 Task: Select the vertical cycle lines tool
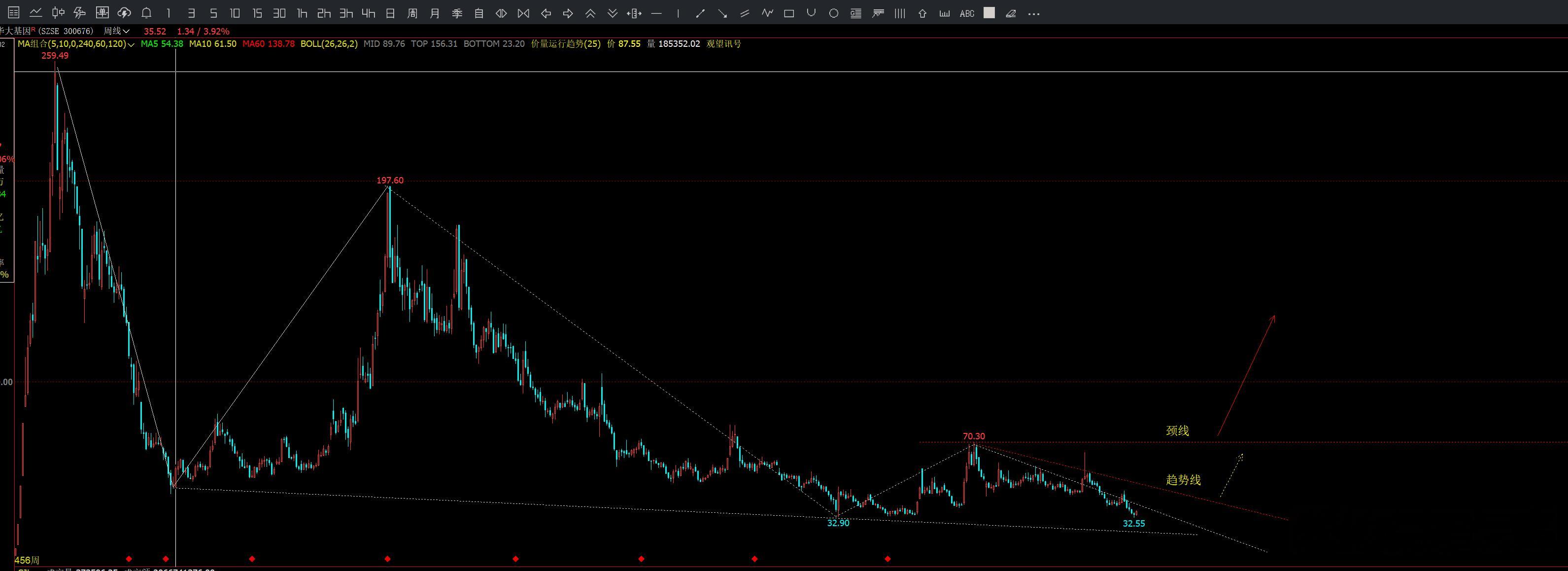point(900,13)
